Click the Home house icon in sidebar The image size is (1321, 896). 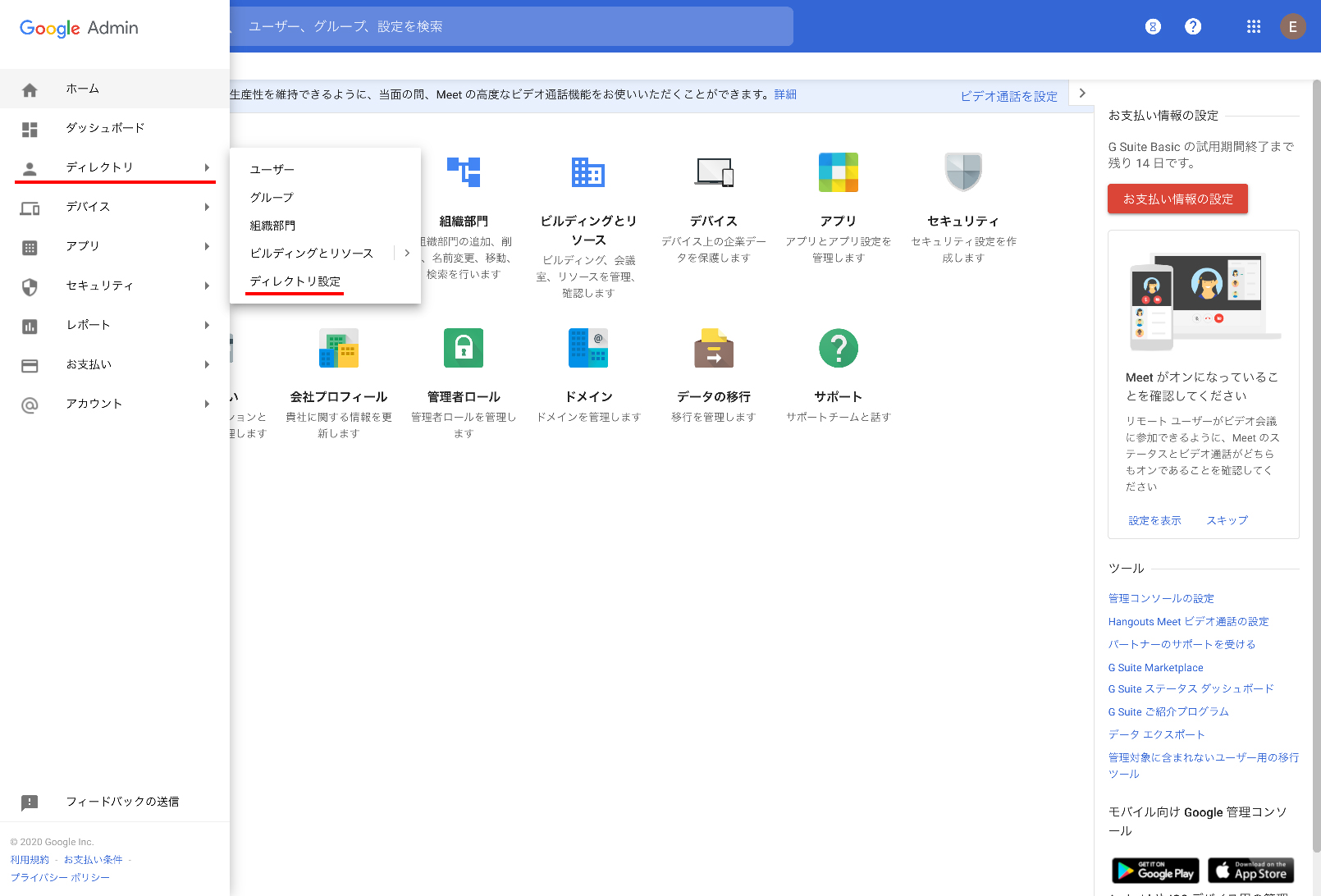tap(30, 89)
